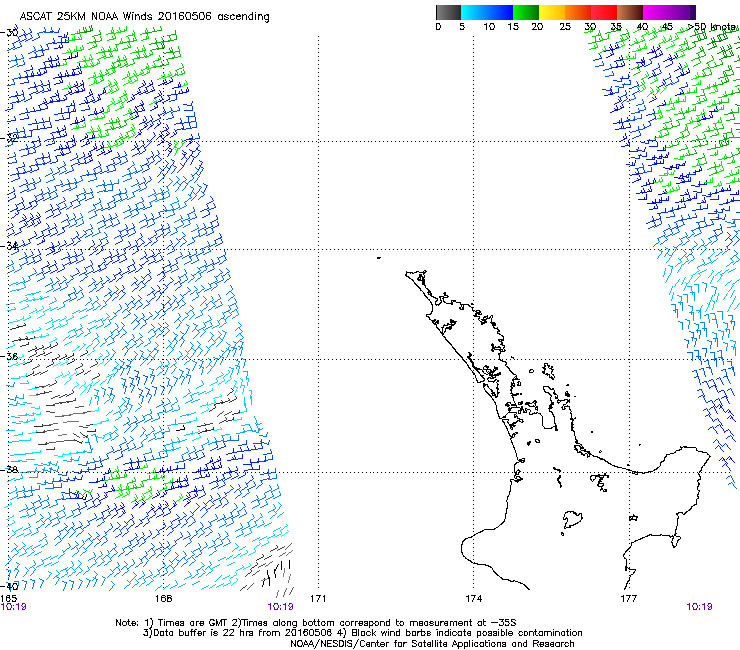Viewport: 740px width, 650px height.
Task: Click the legend label '5'
Action: coord(462,27)
